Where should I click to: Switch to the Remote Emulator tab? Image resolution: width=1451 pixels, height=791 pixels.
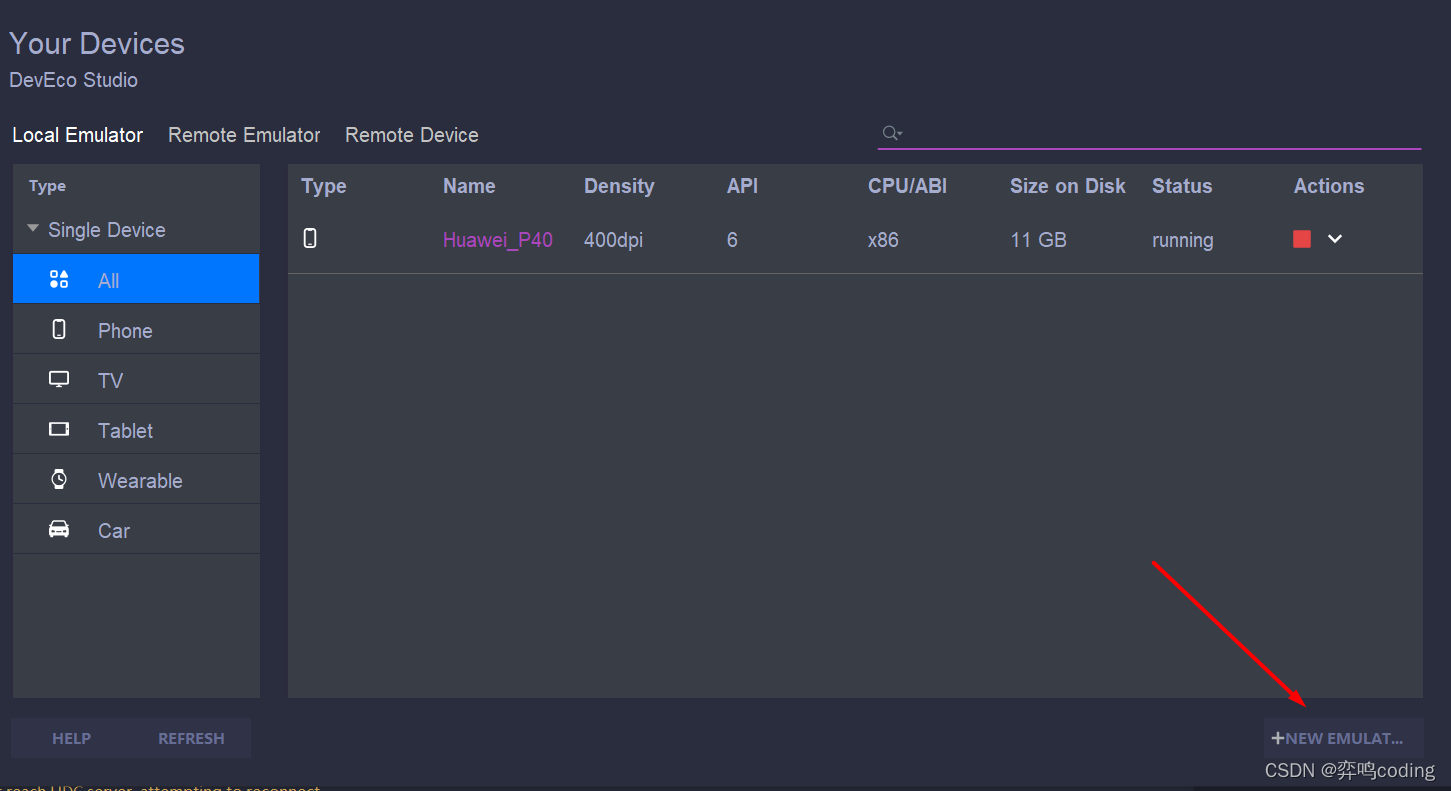(x=244, y=135)
